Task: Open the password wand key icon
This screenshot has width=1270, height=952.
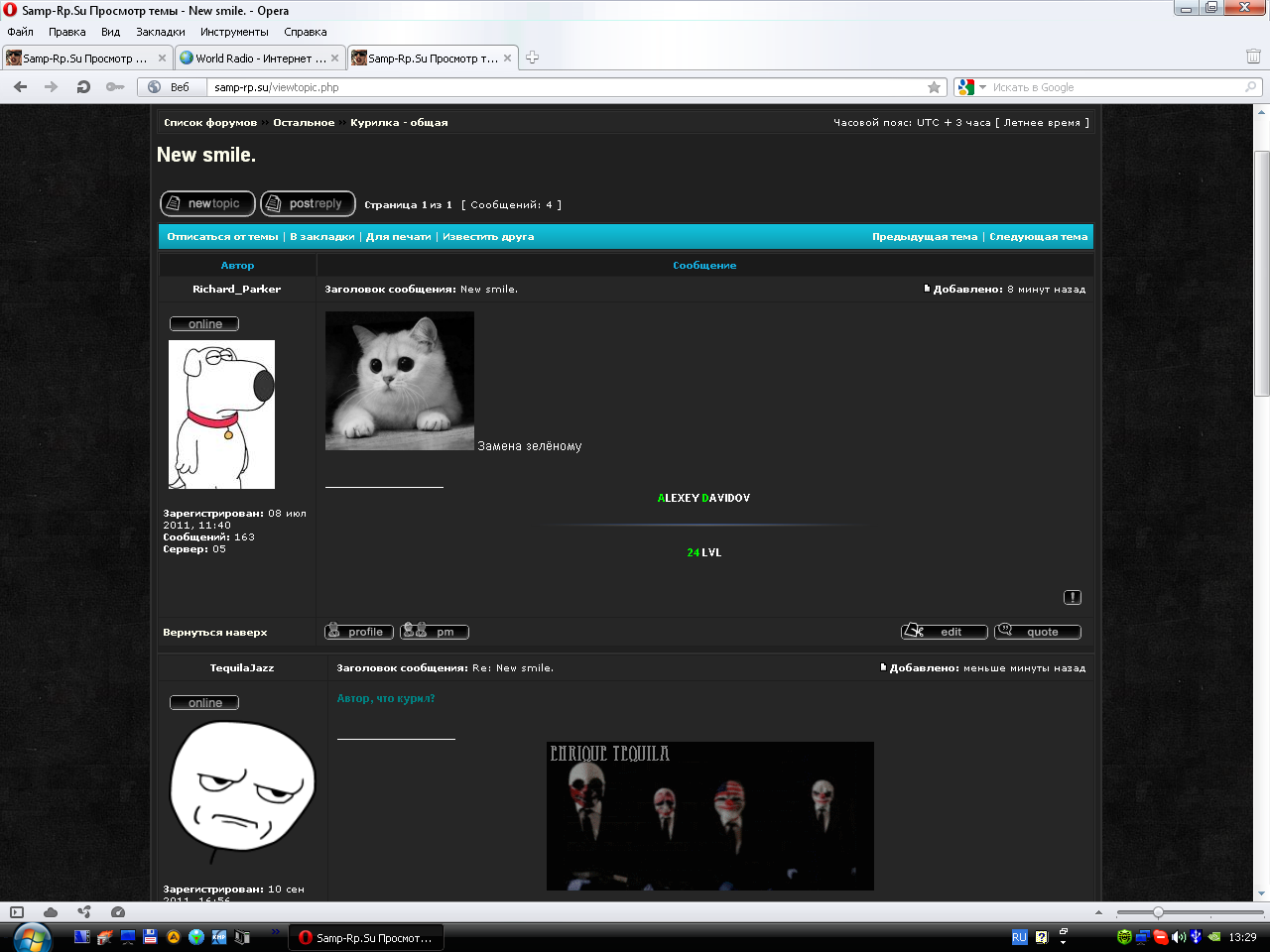Action: 115,87
